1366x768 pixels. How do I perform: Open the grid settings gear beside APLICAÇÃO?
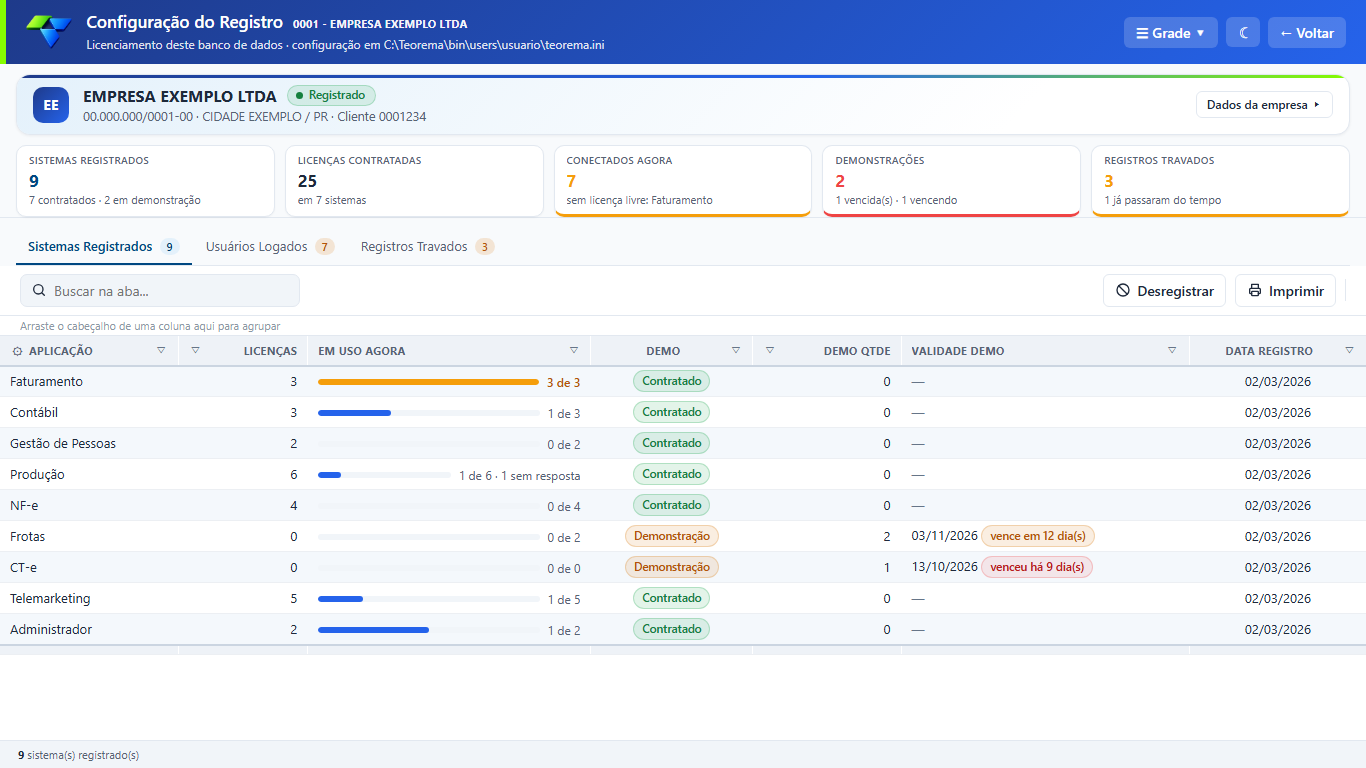tap(17, 351)
